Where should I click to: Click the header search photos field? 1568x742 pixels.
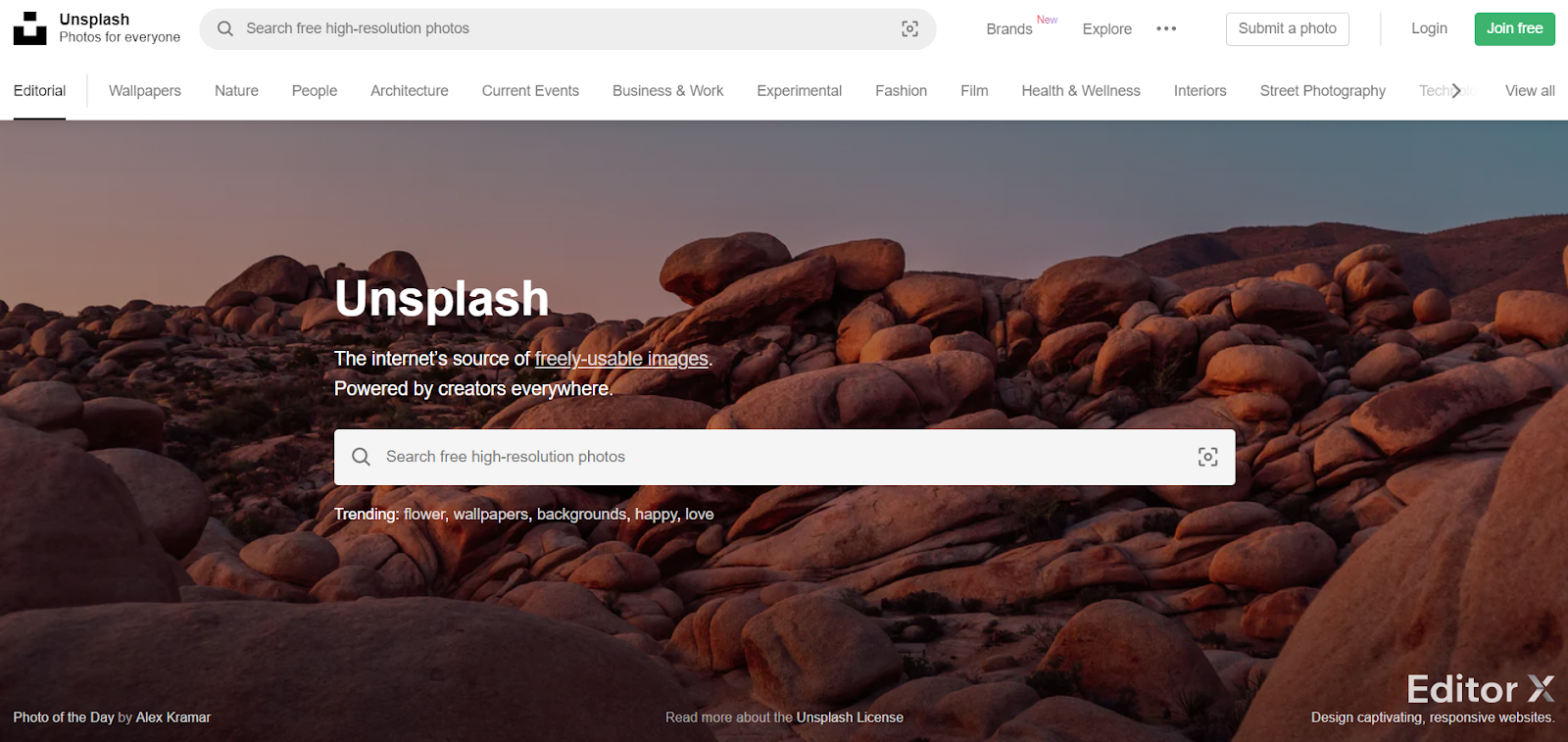click(568, 28)
